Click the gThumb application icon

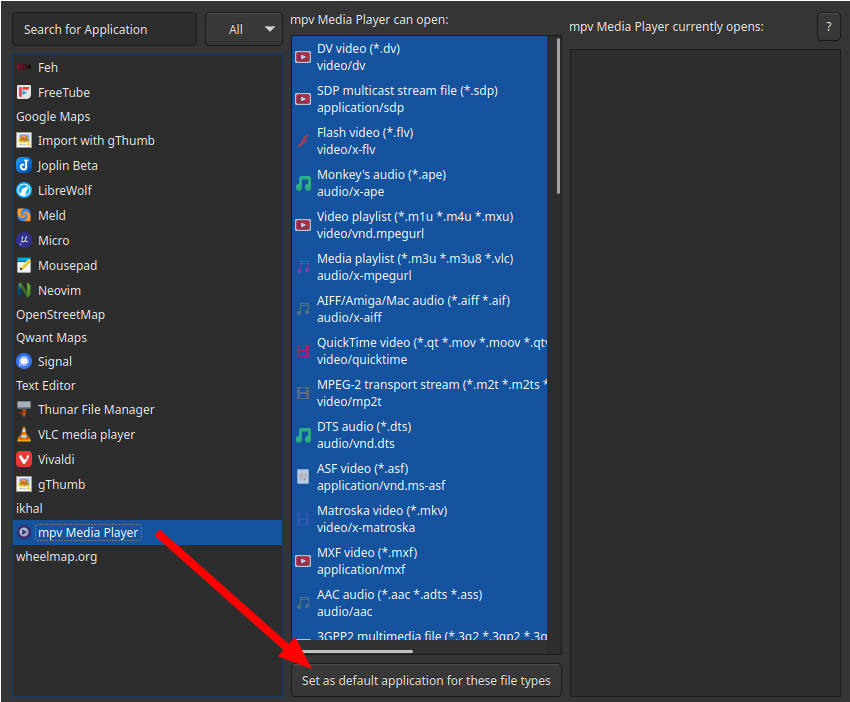[22, 483]
